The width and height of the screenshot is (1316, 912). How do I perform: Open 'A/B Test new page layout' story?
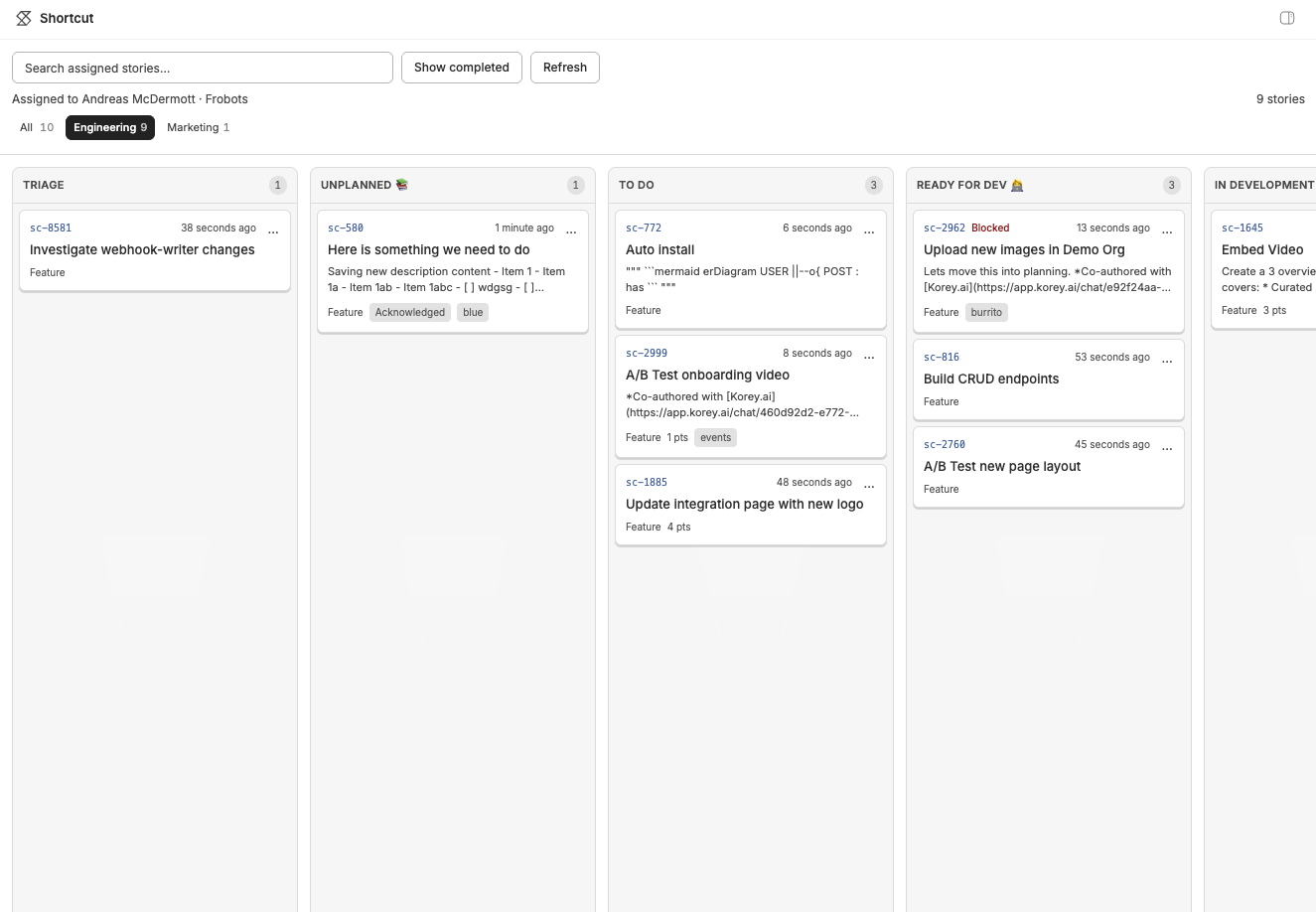pyautogui.click(x=1002, y=466)
